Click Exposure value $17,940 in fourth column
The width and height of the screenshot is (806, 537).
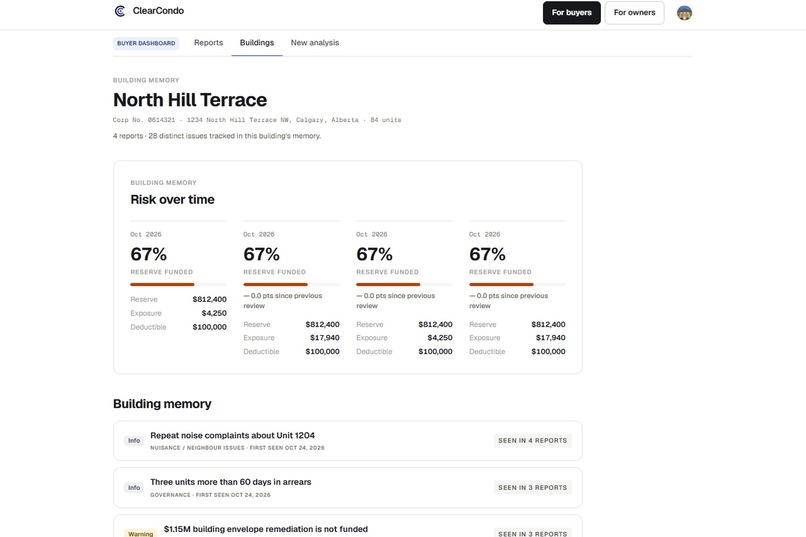[x=551, y=338]
